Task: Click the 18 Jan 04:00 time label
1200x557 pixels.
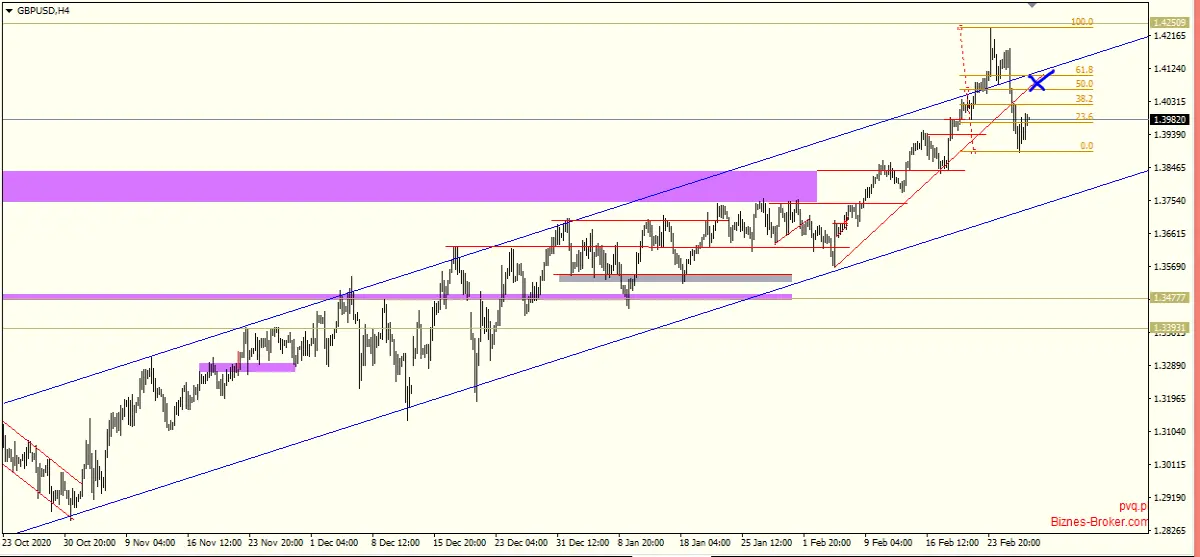Action: tap(705, 542)
